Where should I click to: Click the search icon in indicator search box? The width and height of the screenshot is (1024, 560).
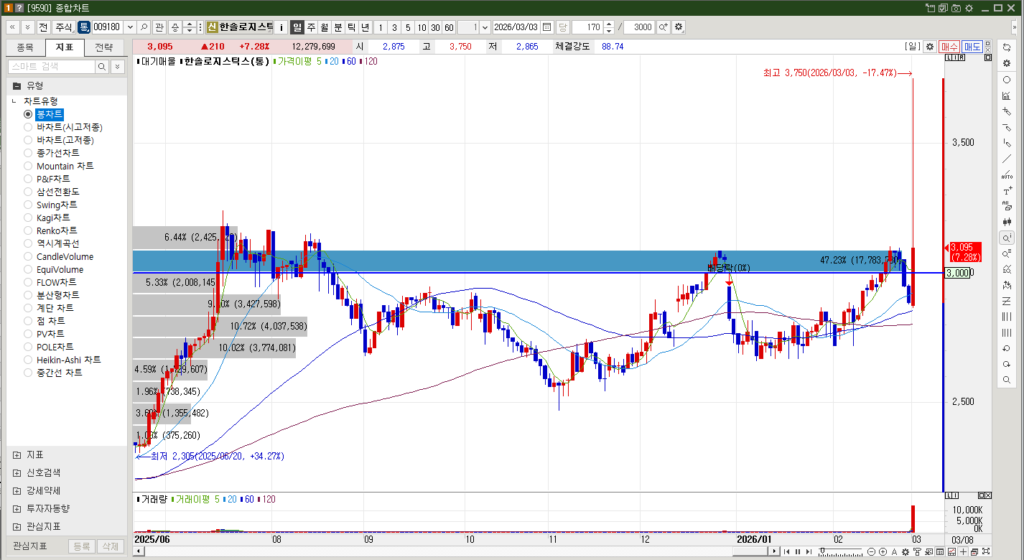coord(101,66)
